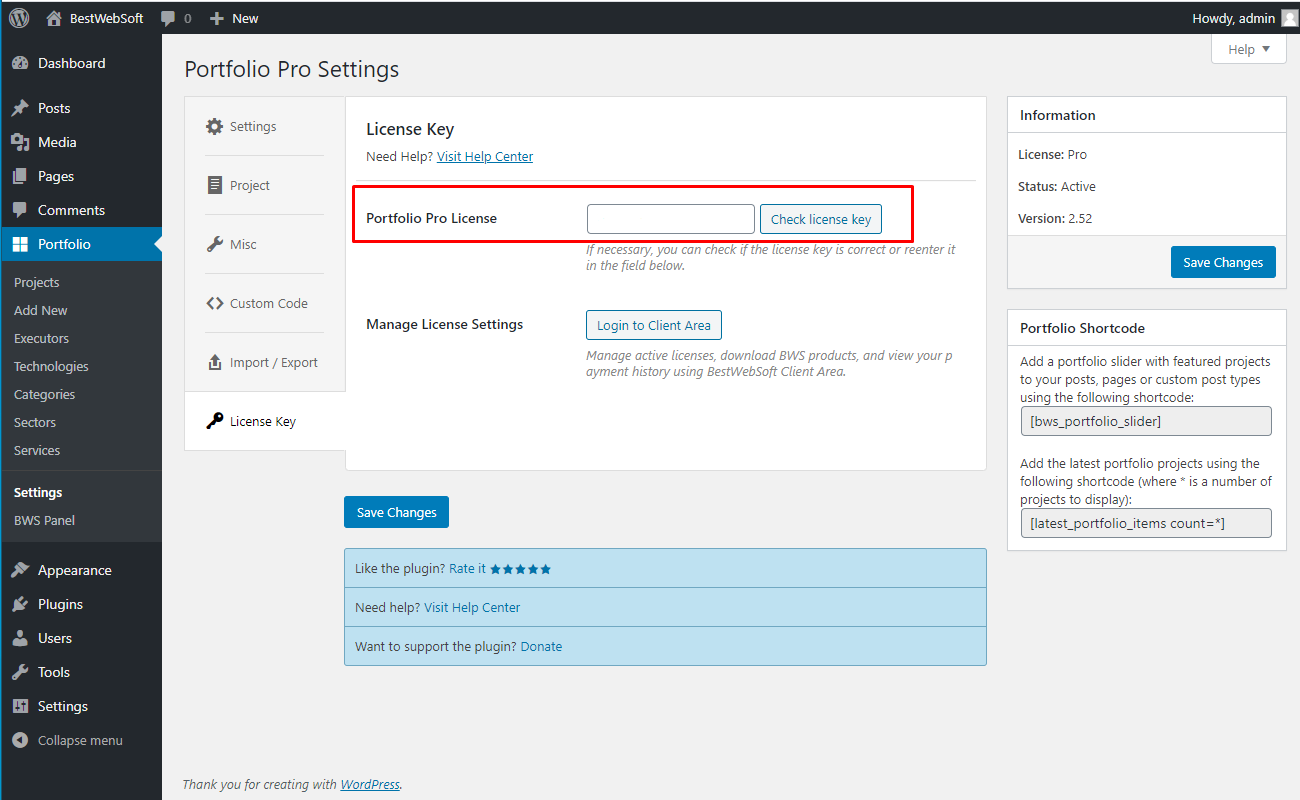Click the Portfolio Pro Settings heading

click(x=292, y=69)
